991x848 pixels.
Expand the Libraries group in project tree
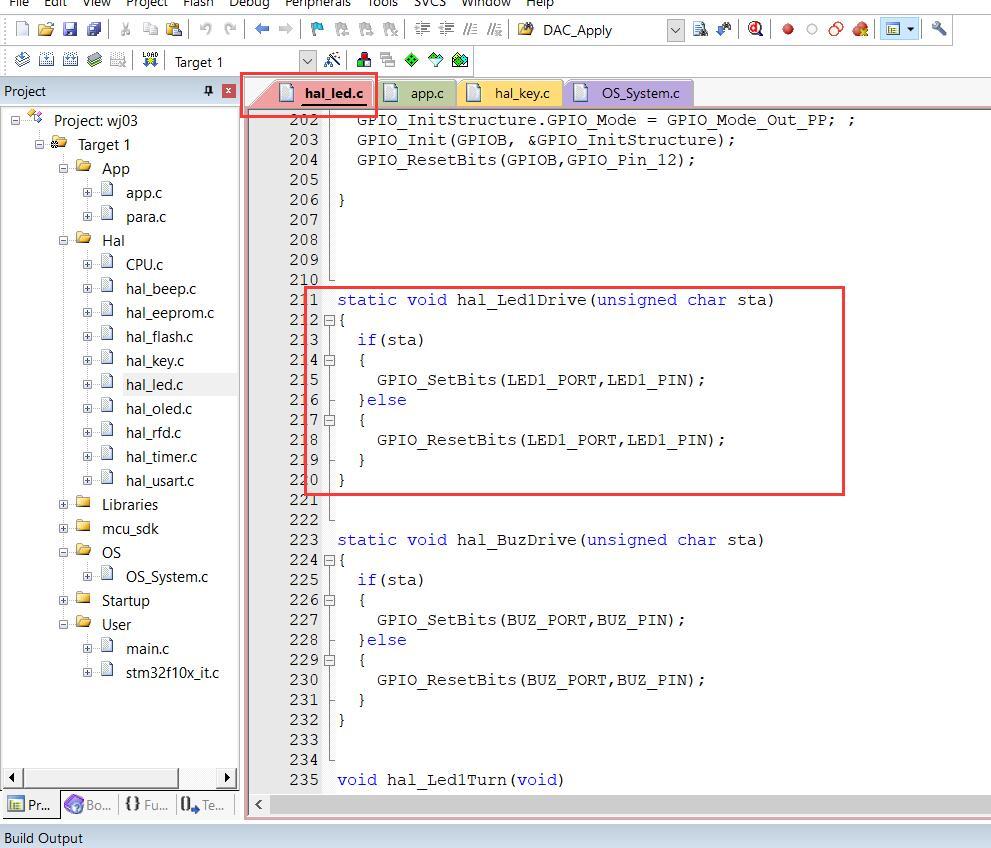tap(64, 505)
